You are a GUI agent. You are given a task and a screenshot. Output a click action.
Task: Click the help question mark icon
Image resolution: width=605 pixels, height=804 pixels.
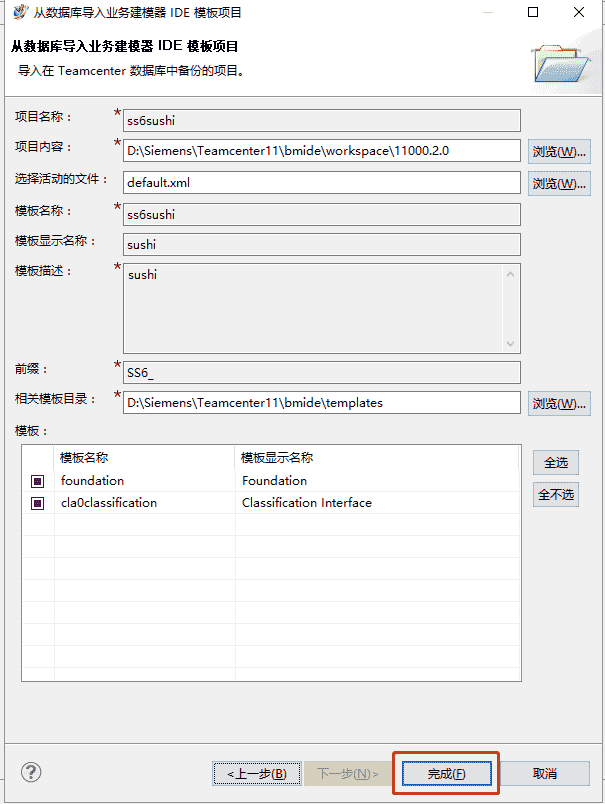[x=31, y=772]
